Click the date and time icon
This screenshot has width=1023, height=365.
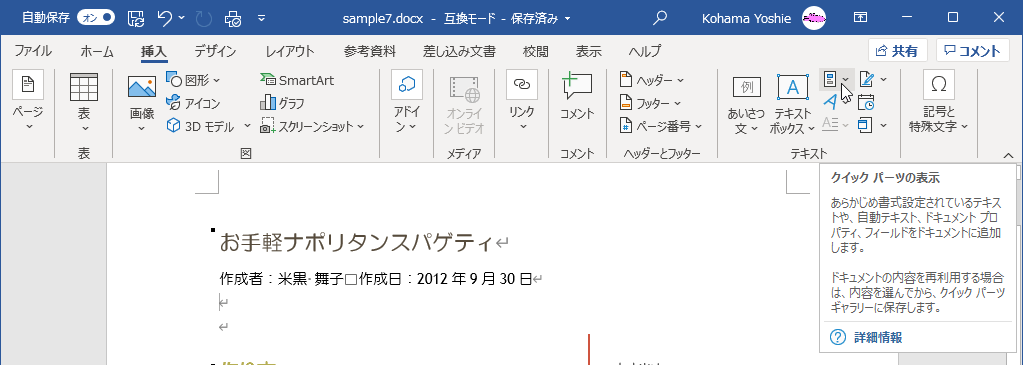866,102
